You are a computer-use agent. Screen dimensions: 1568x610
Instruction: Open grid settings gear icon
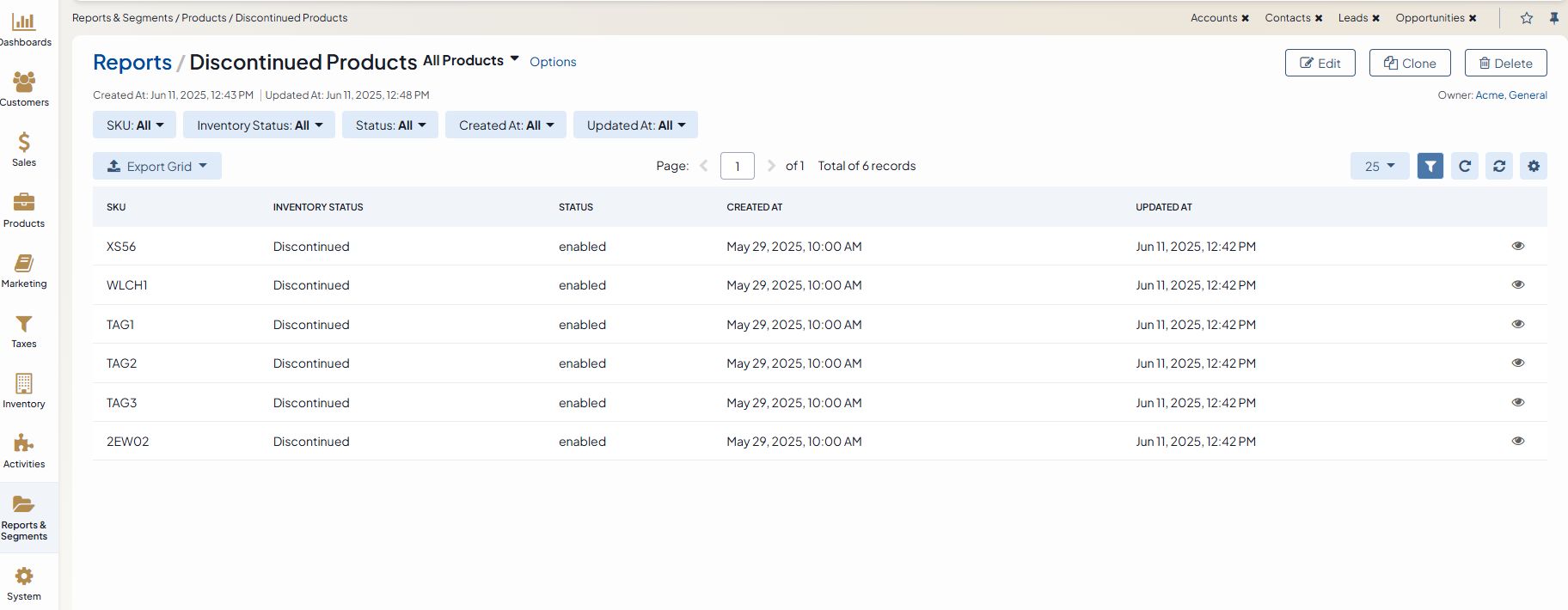tap(1533, 166)
